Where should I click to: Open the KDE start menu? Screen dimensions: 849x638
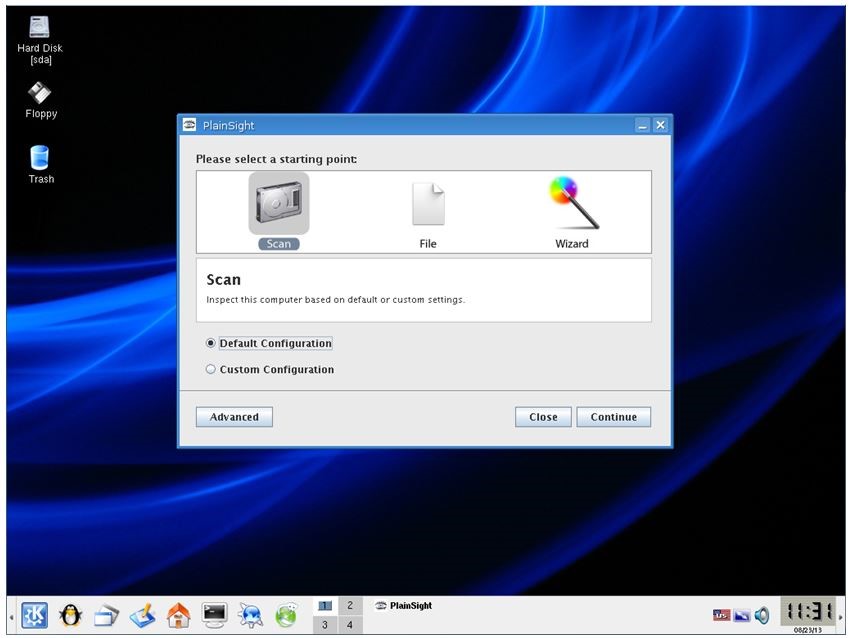(x=34, y=615)
